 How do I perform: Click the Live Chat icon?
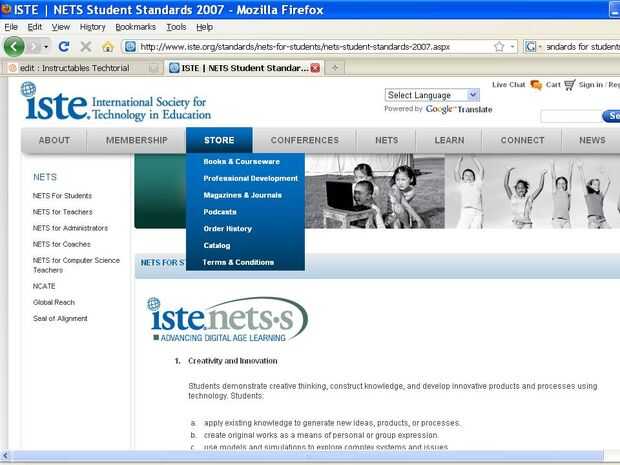536,85
